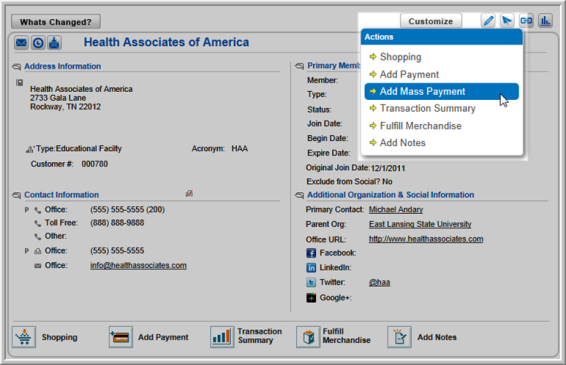Screen dimensions: 566x365
Task: Click the address line 2733 Gala Lane
Action: coord(58,98)
